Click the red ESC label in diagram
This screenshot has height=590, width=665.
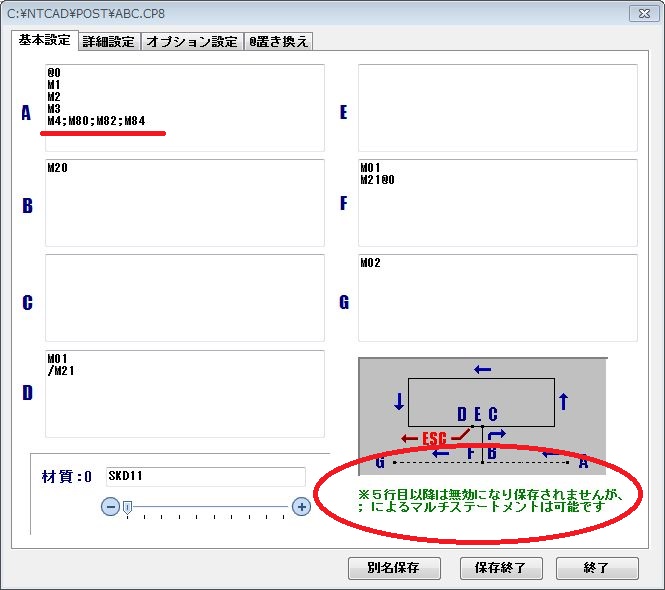tap(433, 438)
